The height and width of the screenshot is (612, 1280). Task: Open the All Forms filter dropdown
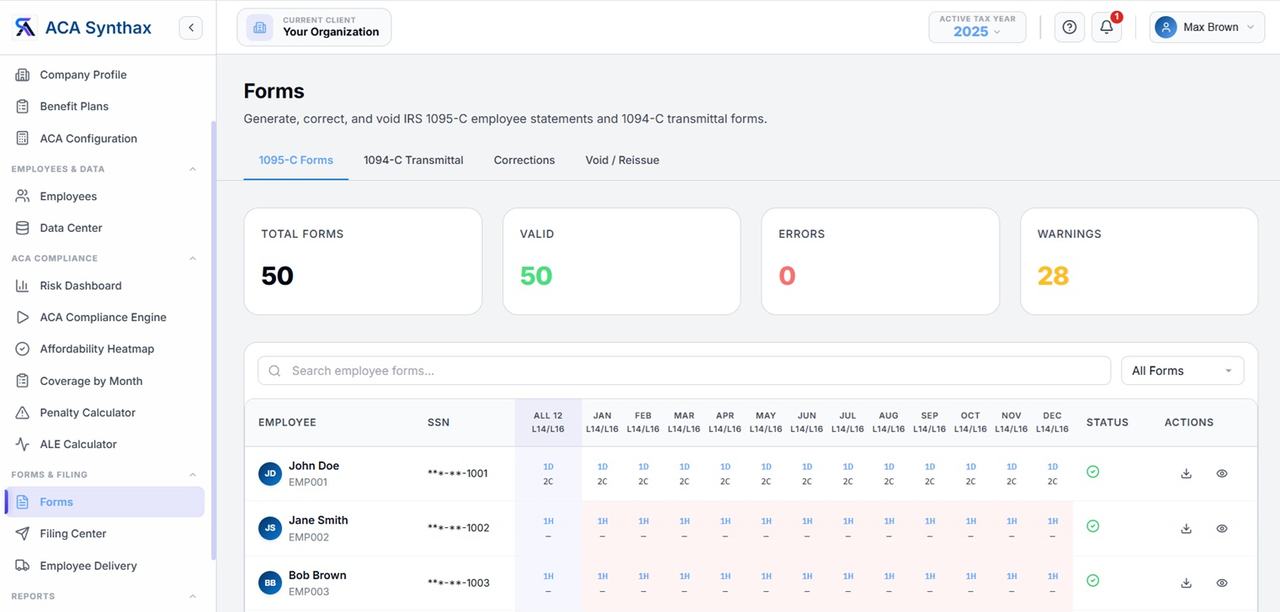(x=1182, y=371)
